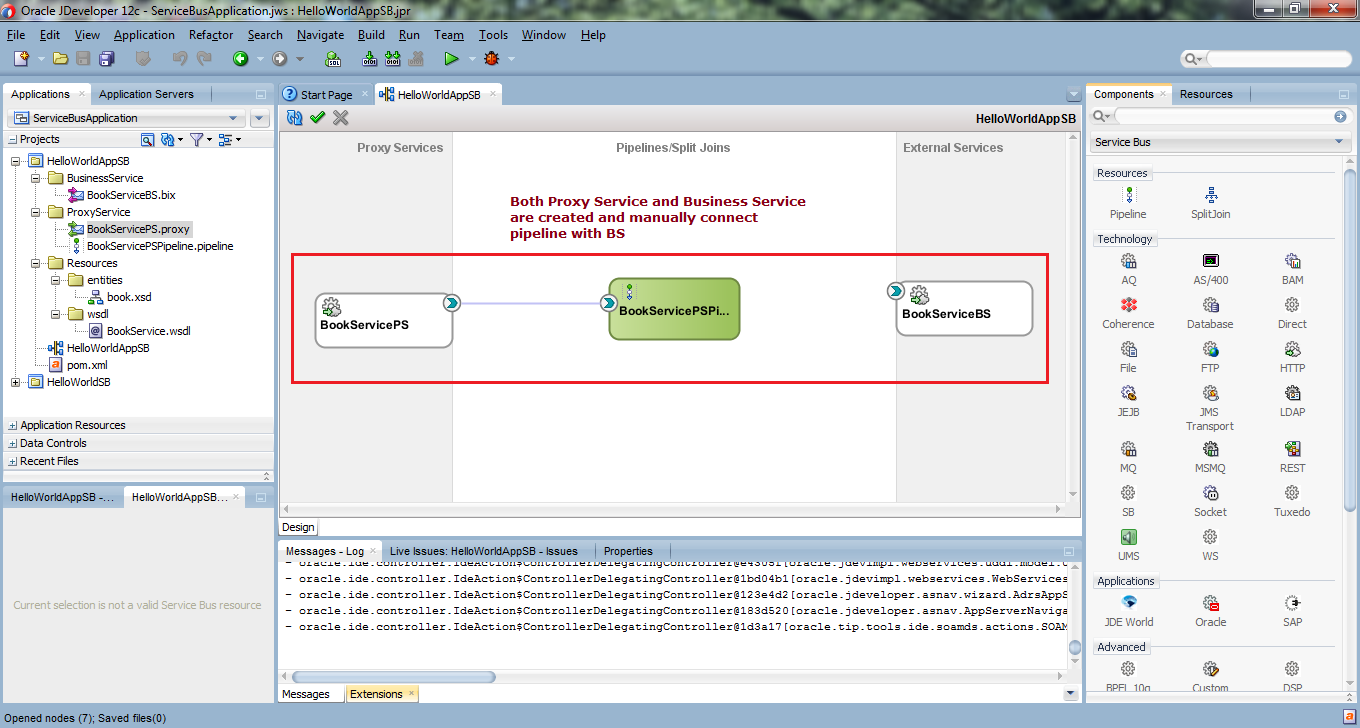Click the green Validate checkmark icon
Image resolution: width=1360 pixels, height=728 pixels.
click(318, 118)
